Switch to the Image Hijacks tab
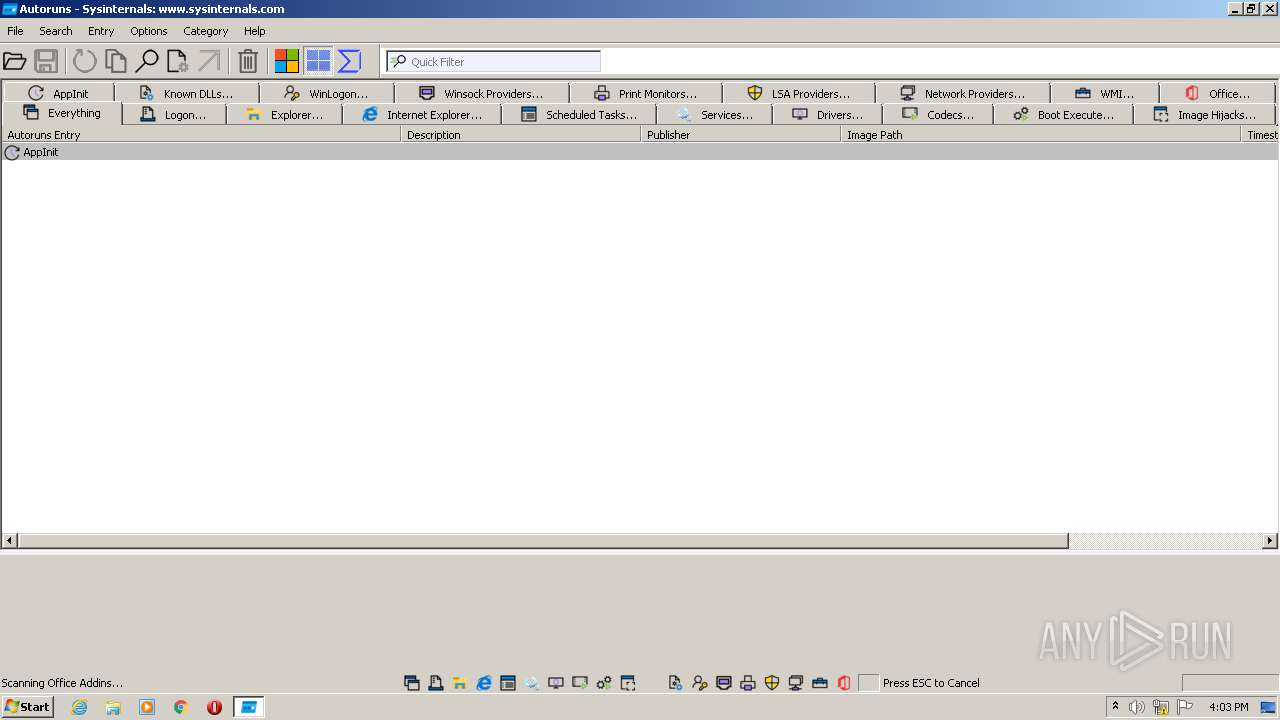The image size is (1280, 720). (x=1204, y=115)
